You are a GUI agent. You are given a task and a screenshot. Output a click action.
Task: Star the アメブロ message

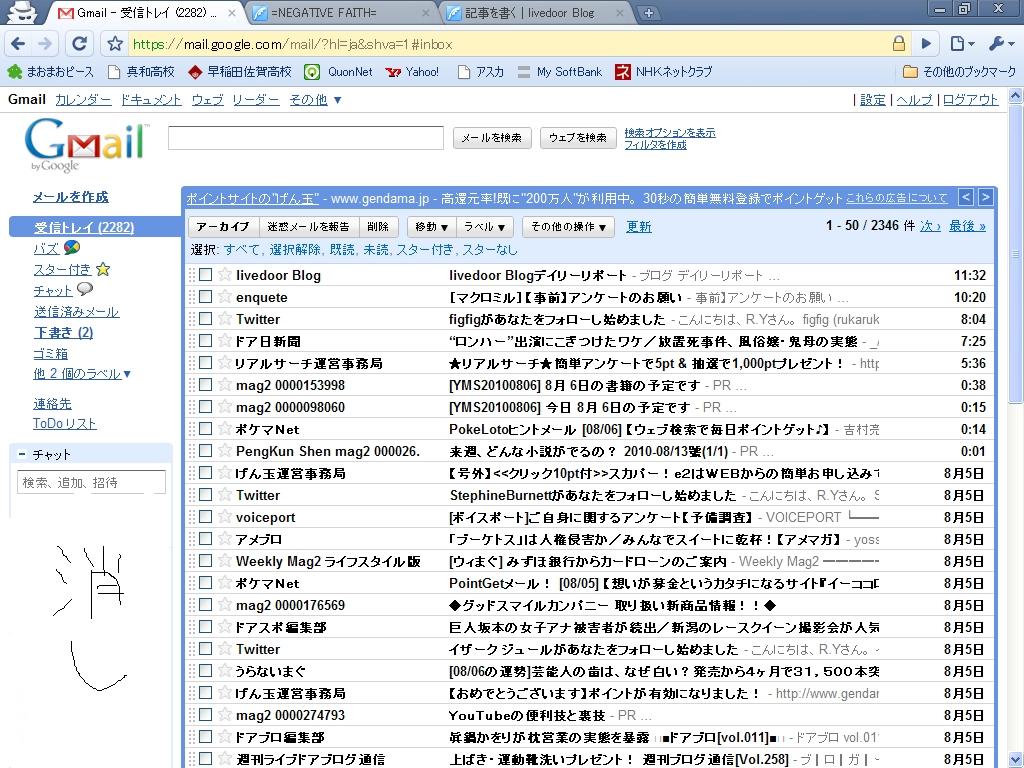[225, 538]
